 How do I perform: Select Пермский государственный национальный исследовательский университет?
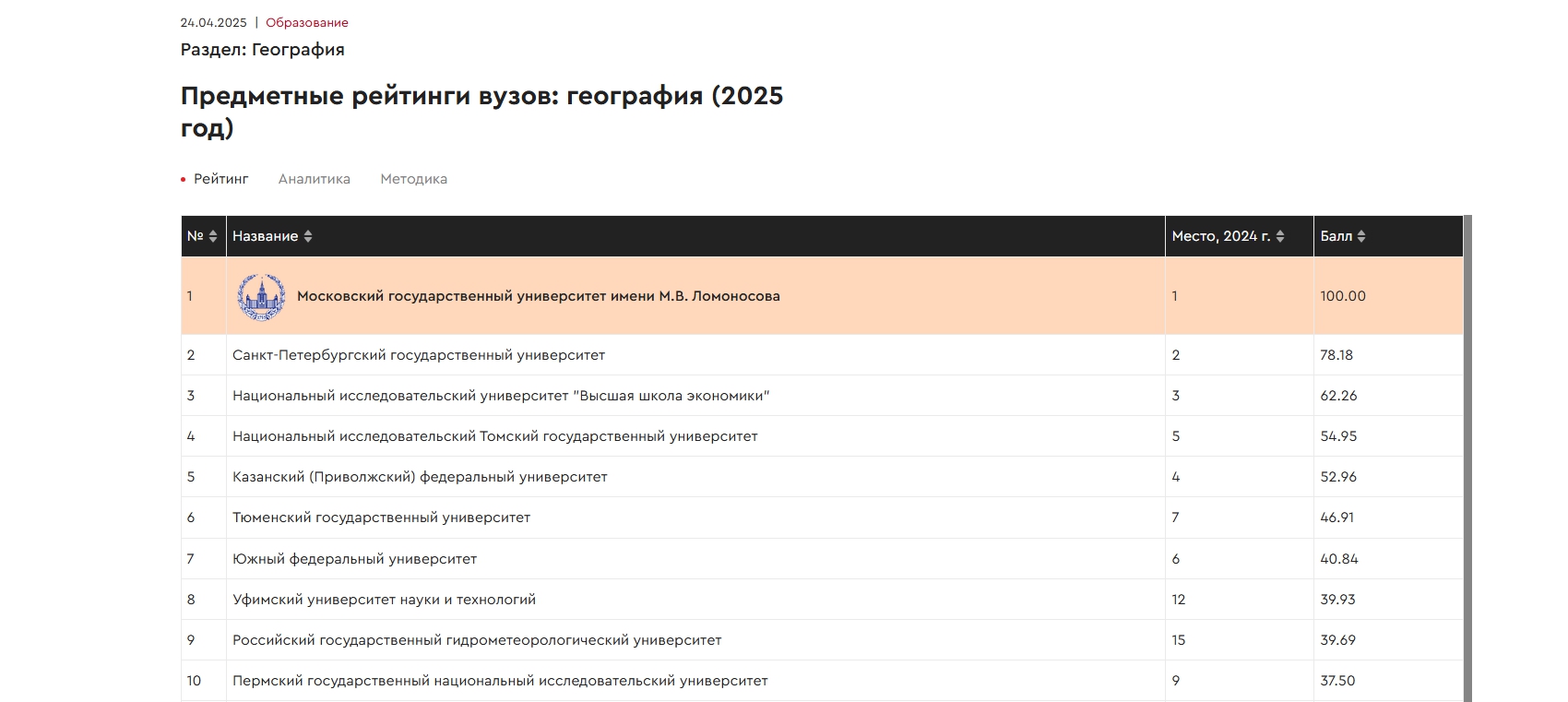(x=500, y=681)
